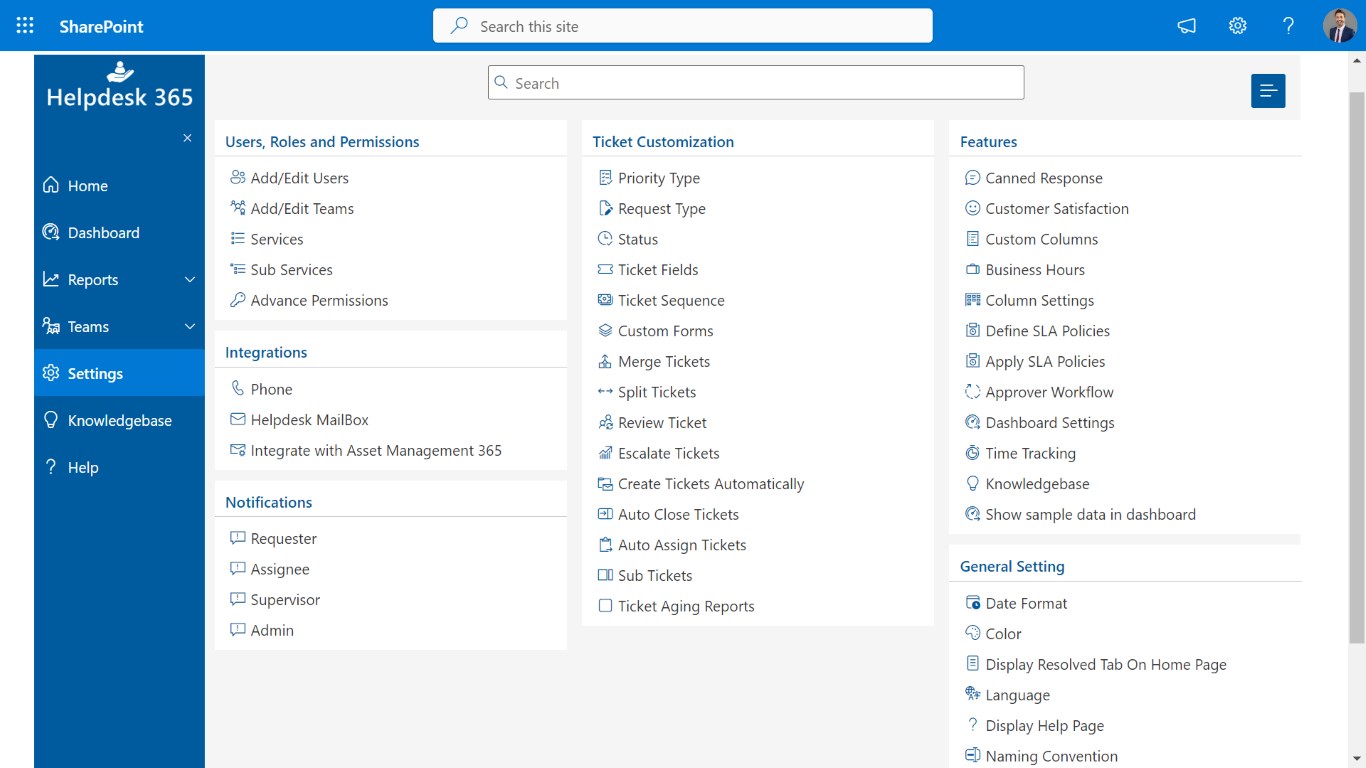Go to Dashboard in the sidebar

click(103, 233)
